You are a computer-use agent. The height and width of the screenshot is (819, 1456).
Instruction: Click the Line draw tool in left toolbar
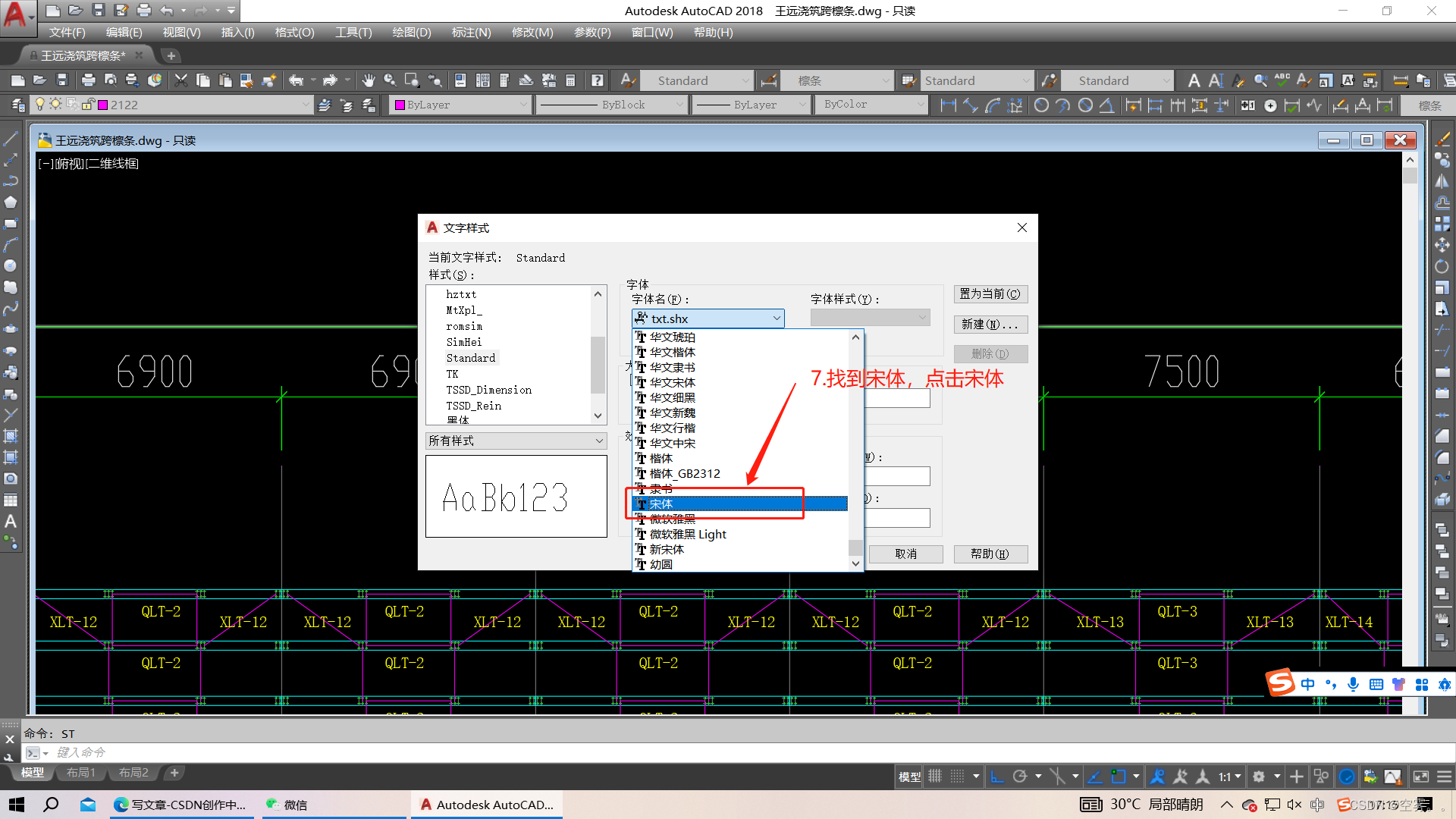click(11, 139)
